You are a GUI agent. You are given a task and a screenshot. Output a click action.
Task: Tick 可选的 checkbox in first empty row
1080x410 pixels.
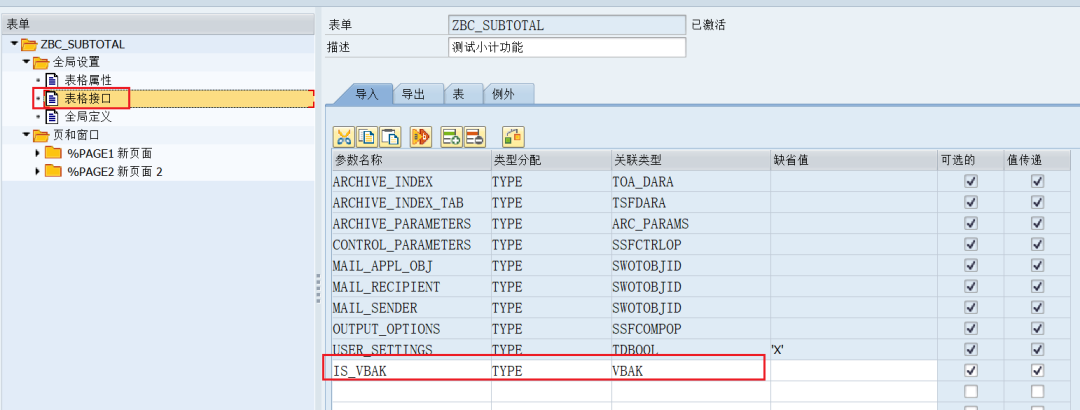coord(970,391)
